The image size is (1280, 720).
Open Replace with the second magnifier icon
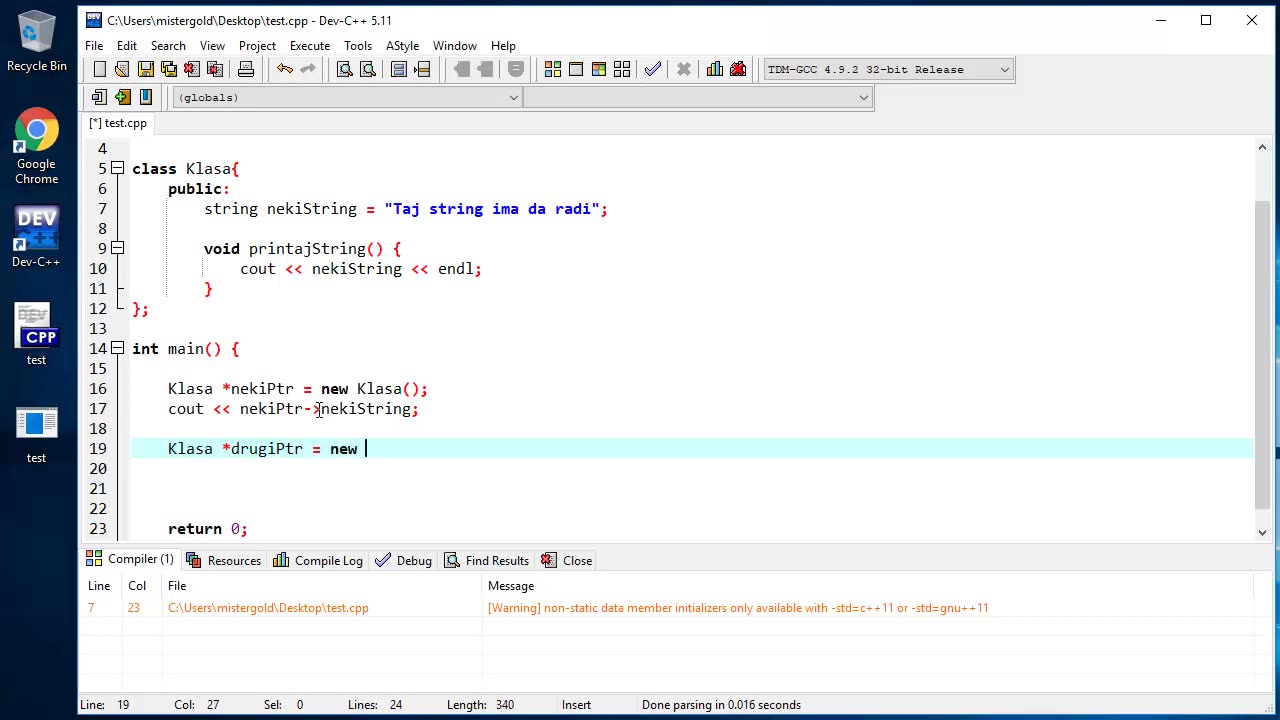click(x=367, y=69)
